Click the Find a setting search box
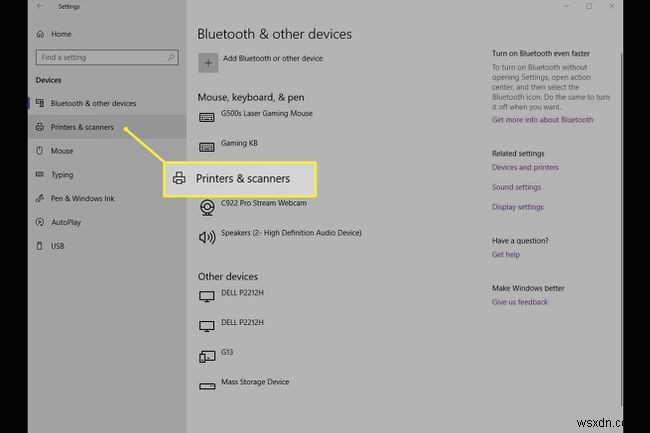650x433 pixels. [x=107, y=57]
